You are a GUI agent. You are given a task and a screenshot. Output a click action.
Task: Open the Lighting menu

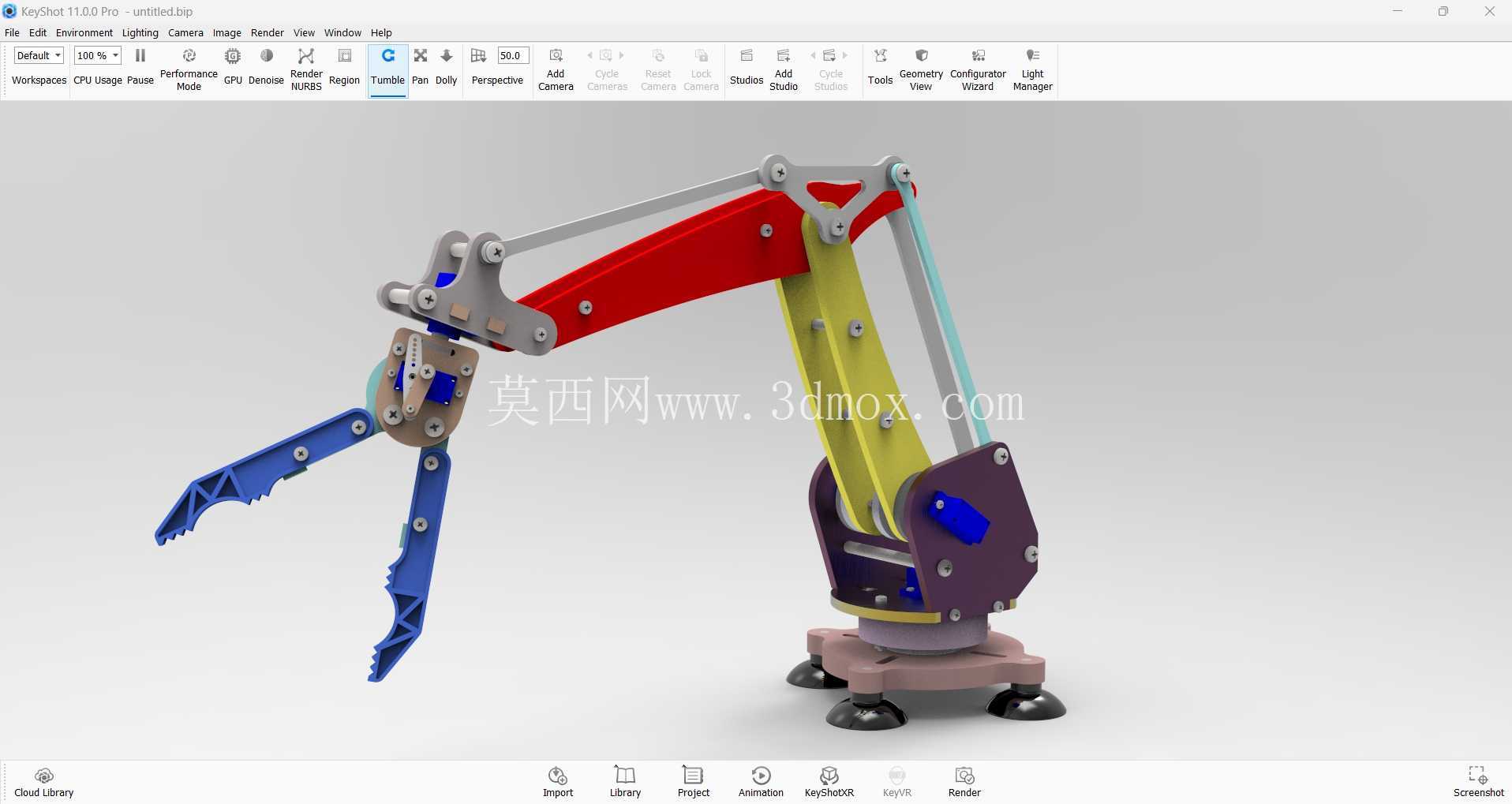140,33
